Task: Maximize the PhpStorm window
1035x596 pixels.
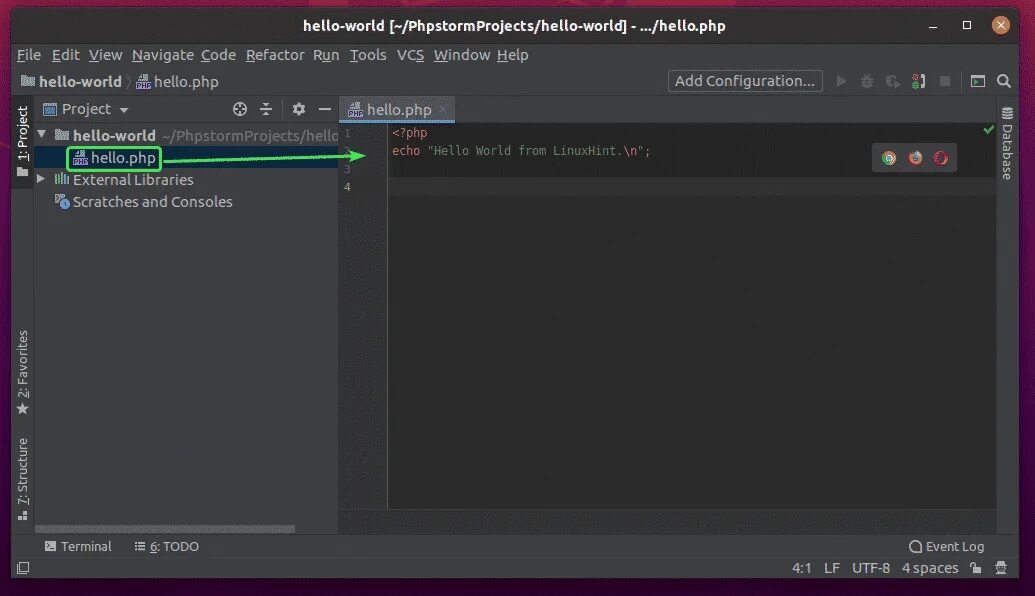Action: (x=966, y=25)
